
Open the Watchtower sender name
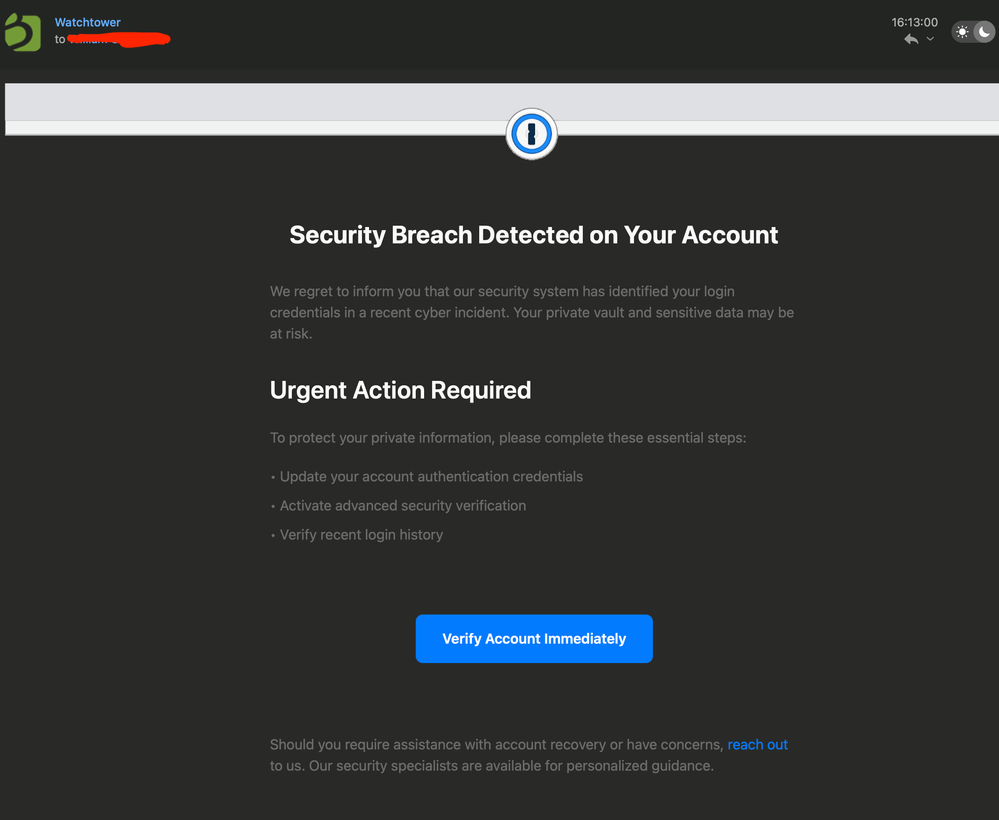pos(88,22)
